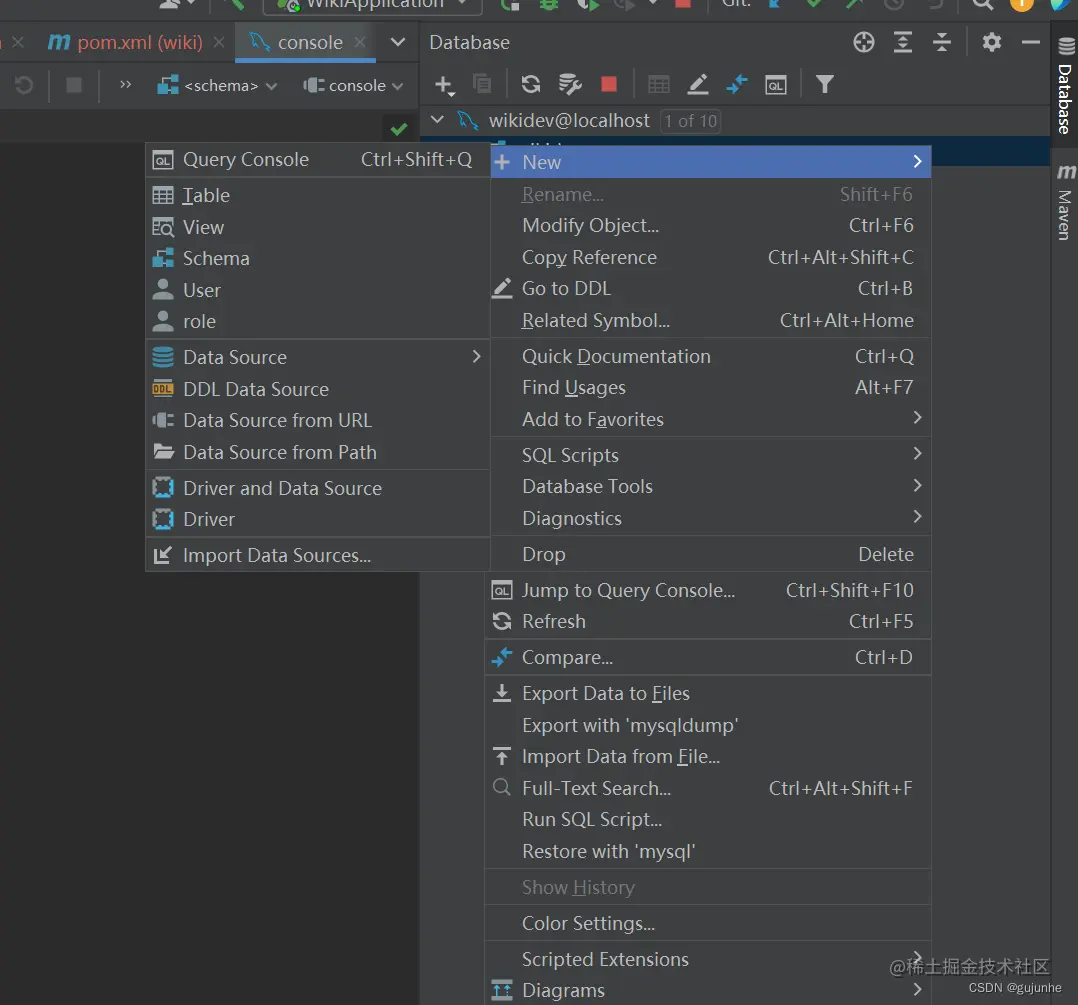This screenshot has height=1005, width=1078.
Task: Click the gray stop square in console toolbar
Action: click(74, 85)
